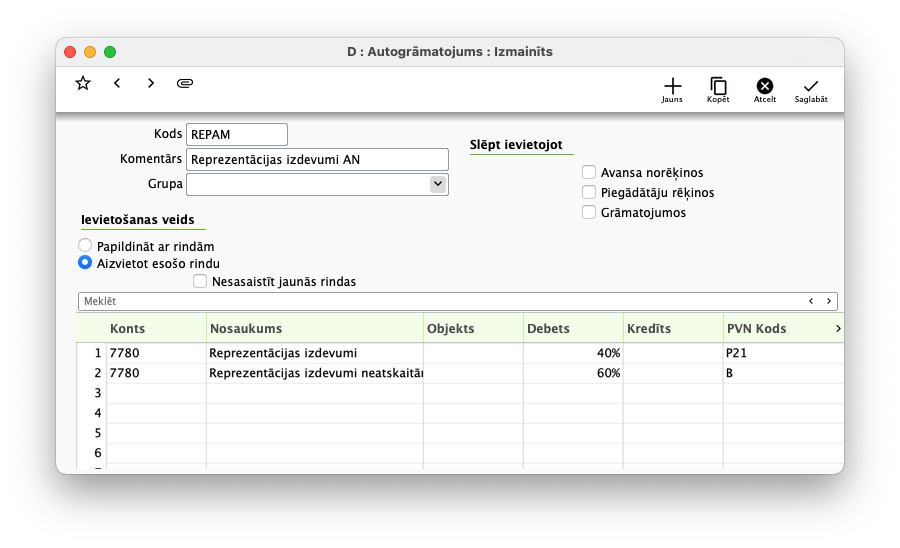The width and height of the screenshot is (900, 548).
Task: Click search bar right arrow
Action: tap(829, 301)
